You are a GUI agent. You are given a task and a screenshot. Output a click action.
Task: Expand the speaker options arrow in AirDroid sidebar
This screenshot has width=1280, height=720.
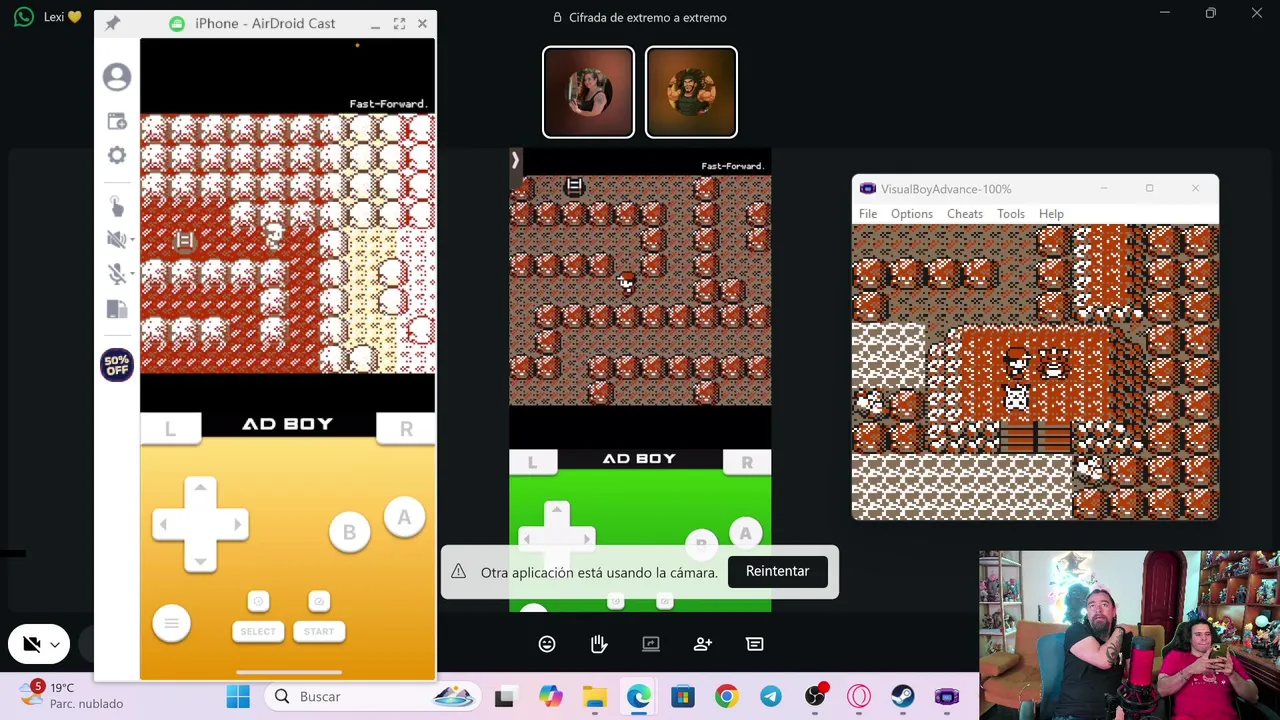(131, 240)
